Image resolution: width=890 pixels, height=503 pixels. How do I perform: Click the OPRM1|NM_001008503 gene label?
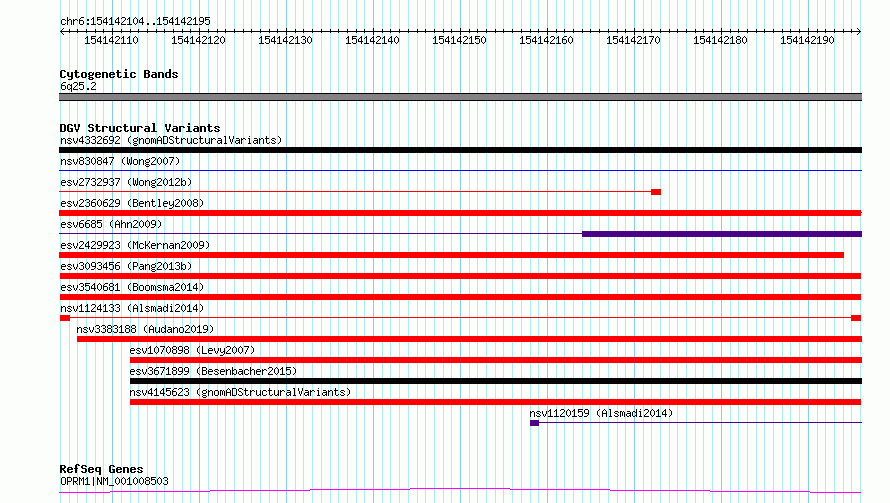pos(114,481)
